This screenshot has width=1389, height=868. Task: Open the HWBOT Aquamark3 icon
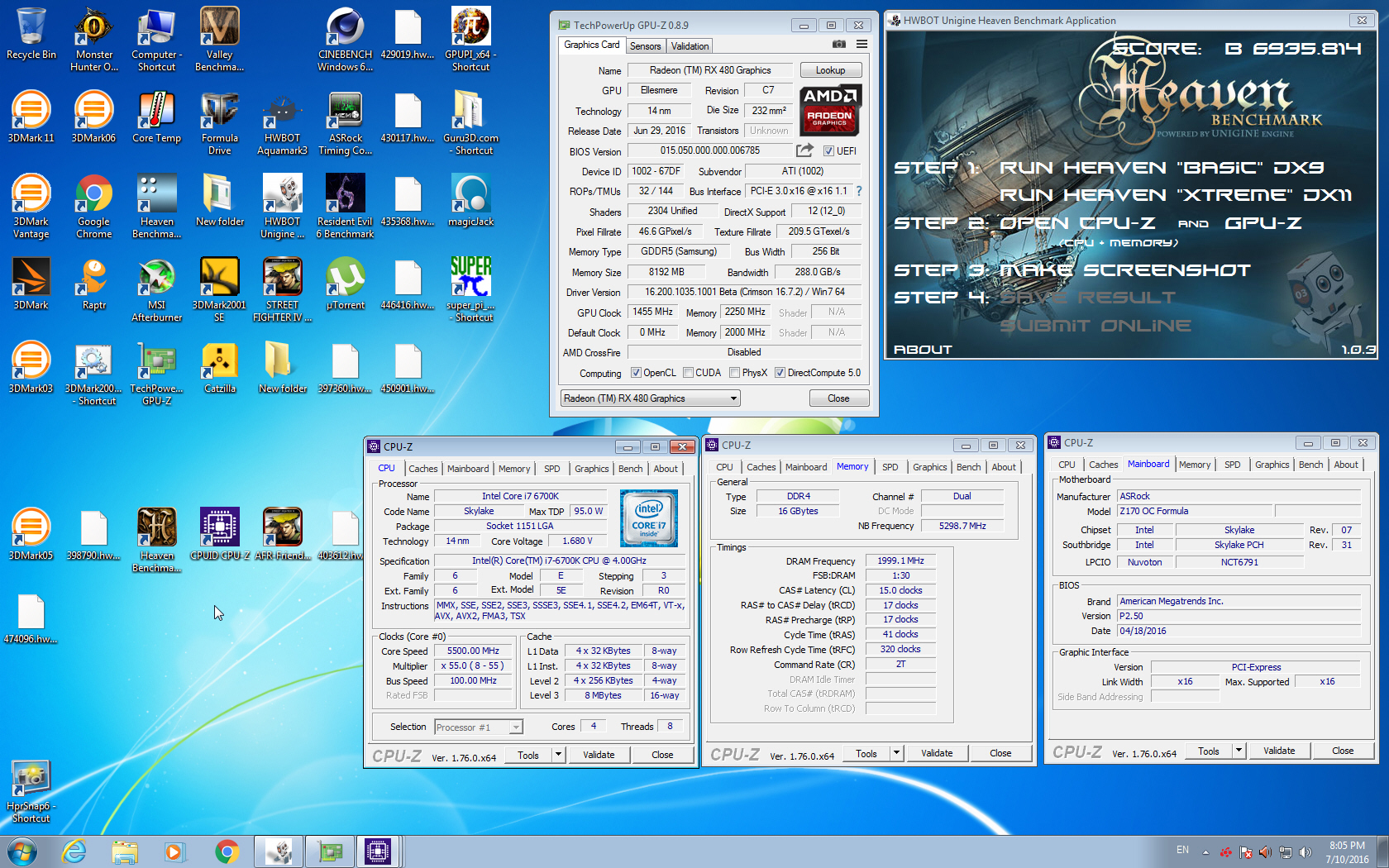pyautogui.click(x=282, y=123)
